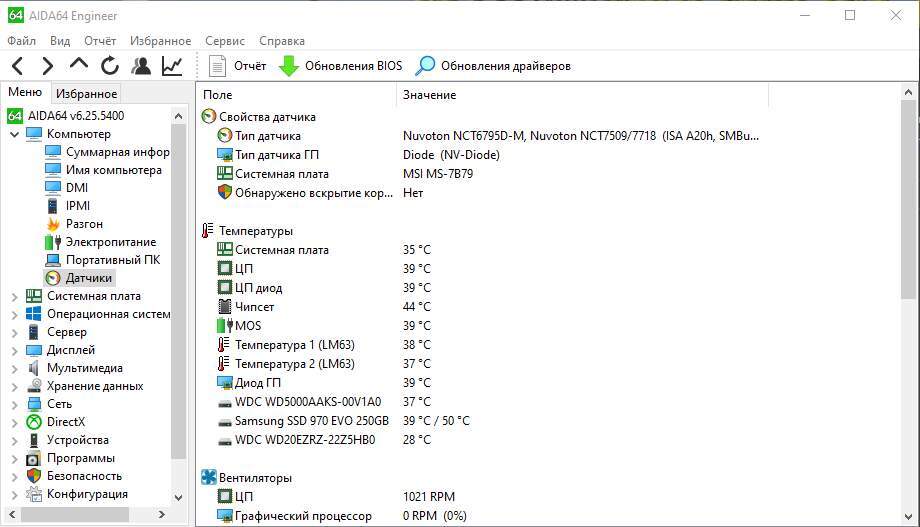
Task: Click the Значение column header
Action: [430, 95]
